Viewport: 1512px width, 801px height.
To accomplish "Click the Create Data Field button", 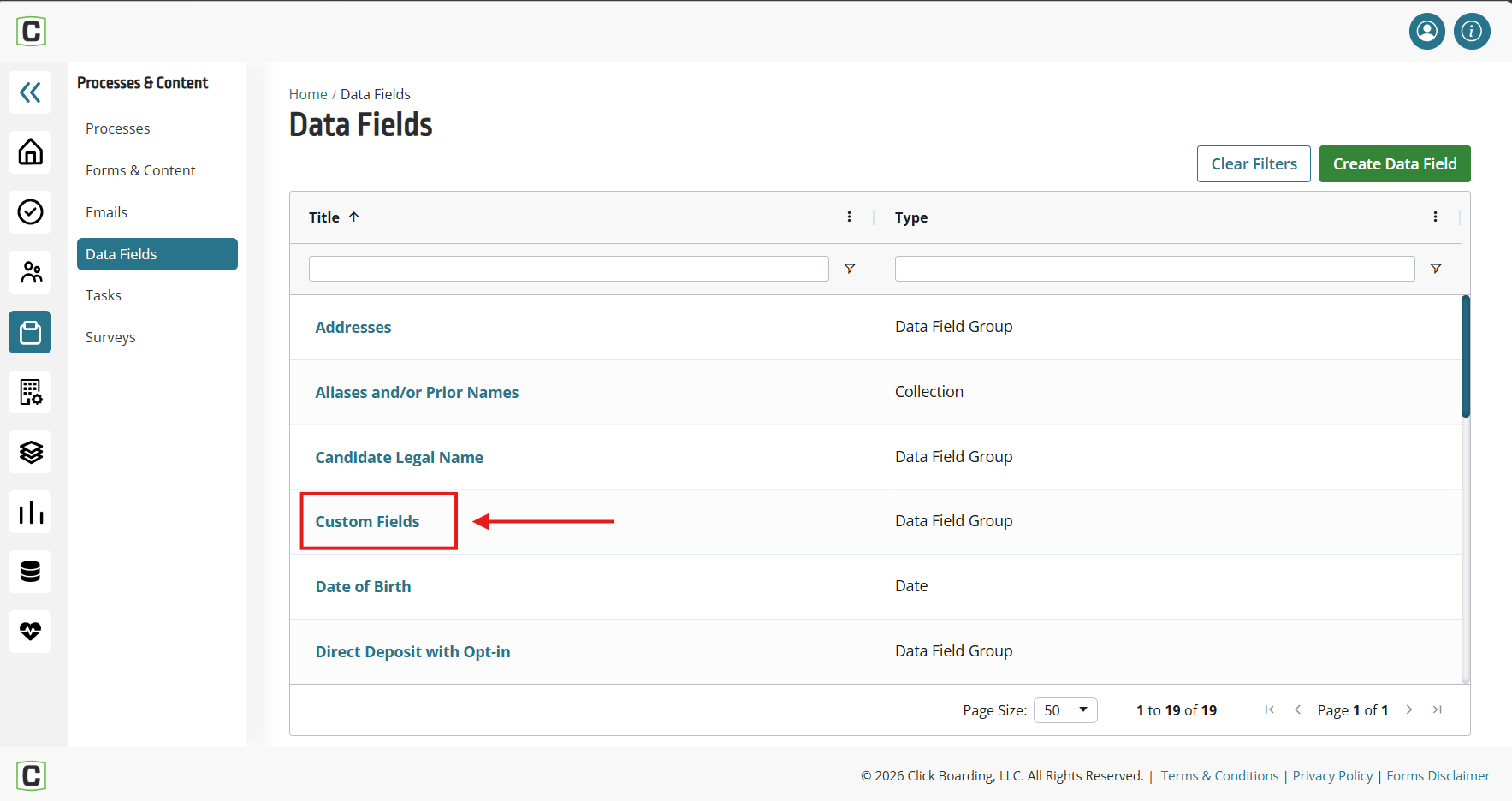I will (x=1395, y=163).
